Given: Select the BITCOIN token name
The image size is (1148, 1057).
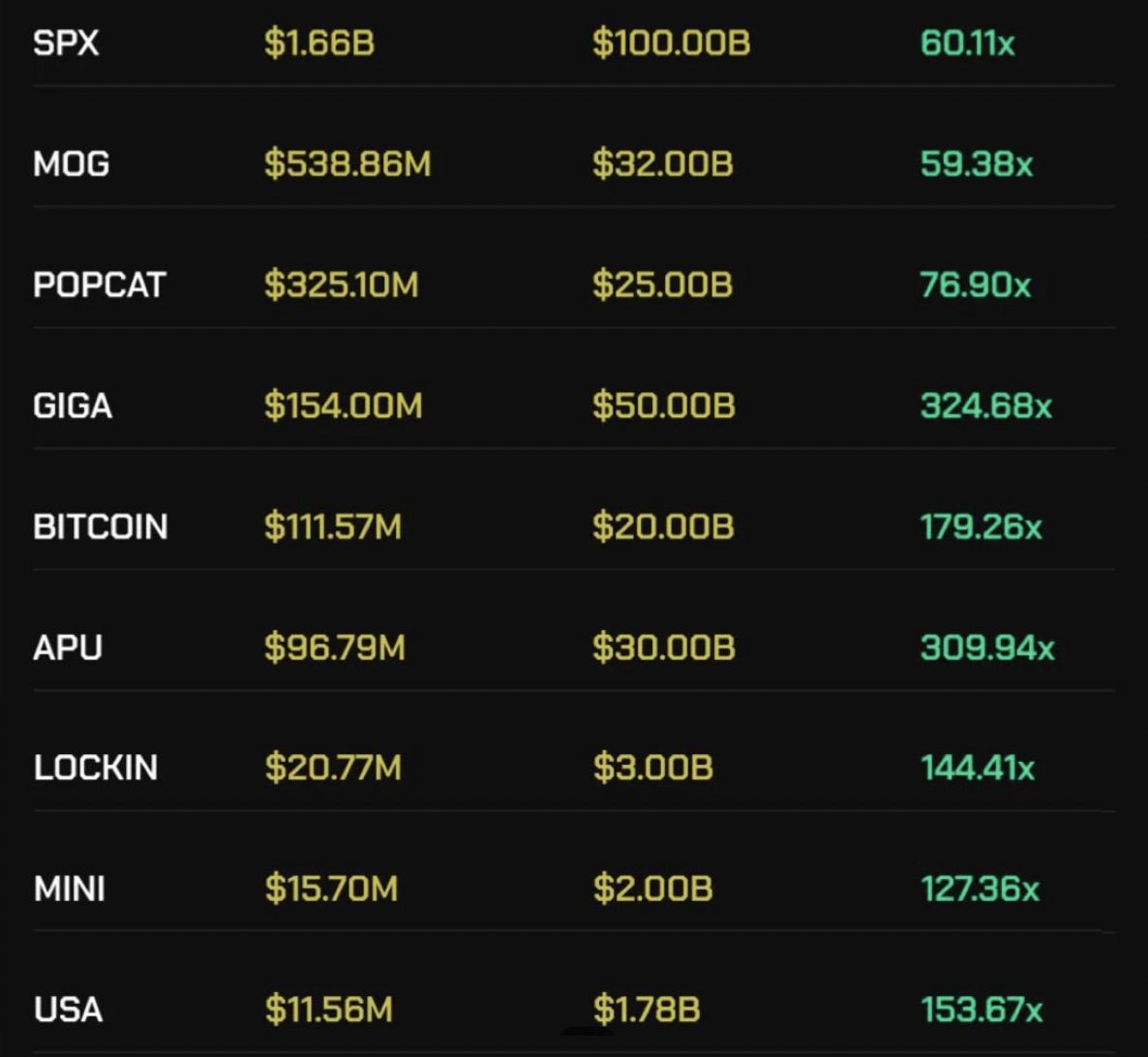Looking at the screenshot, I should (x=101, y=527).
